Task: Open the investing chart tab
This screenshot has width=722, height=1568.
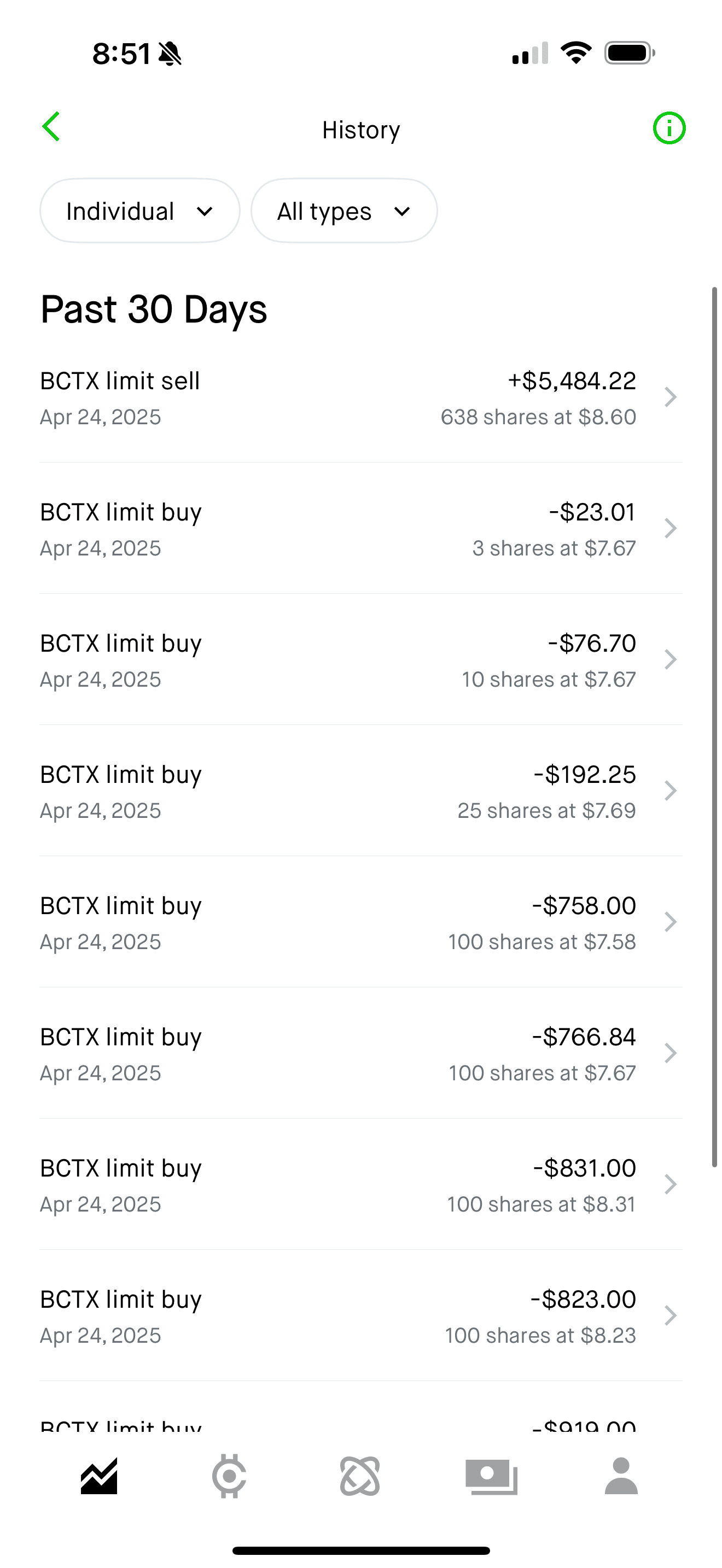Action: tap(99, 1476)
